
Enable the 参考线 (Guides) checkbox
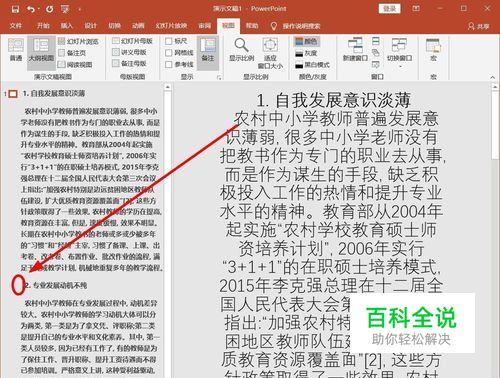tap(169, 64)
